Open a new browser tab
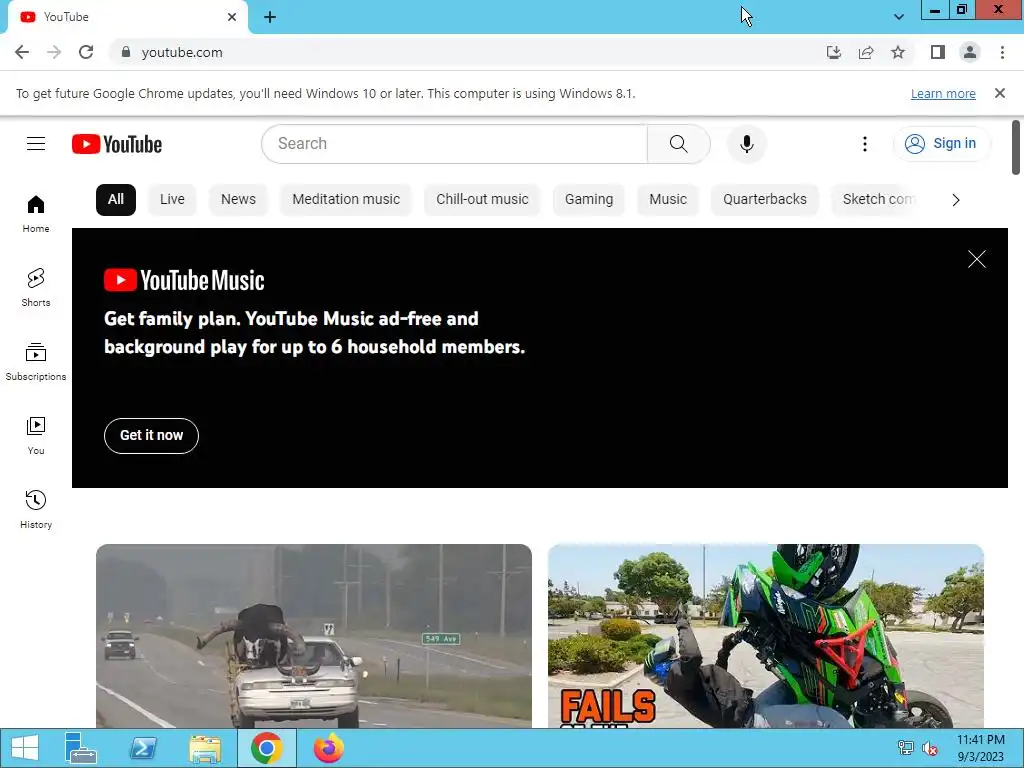 pos(270,17)
